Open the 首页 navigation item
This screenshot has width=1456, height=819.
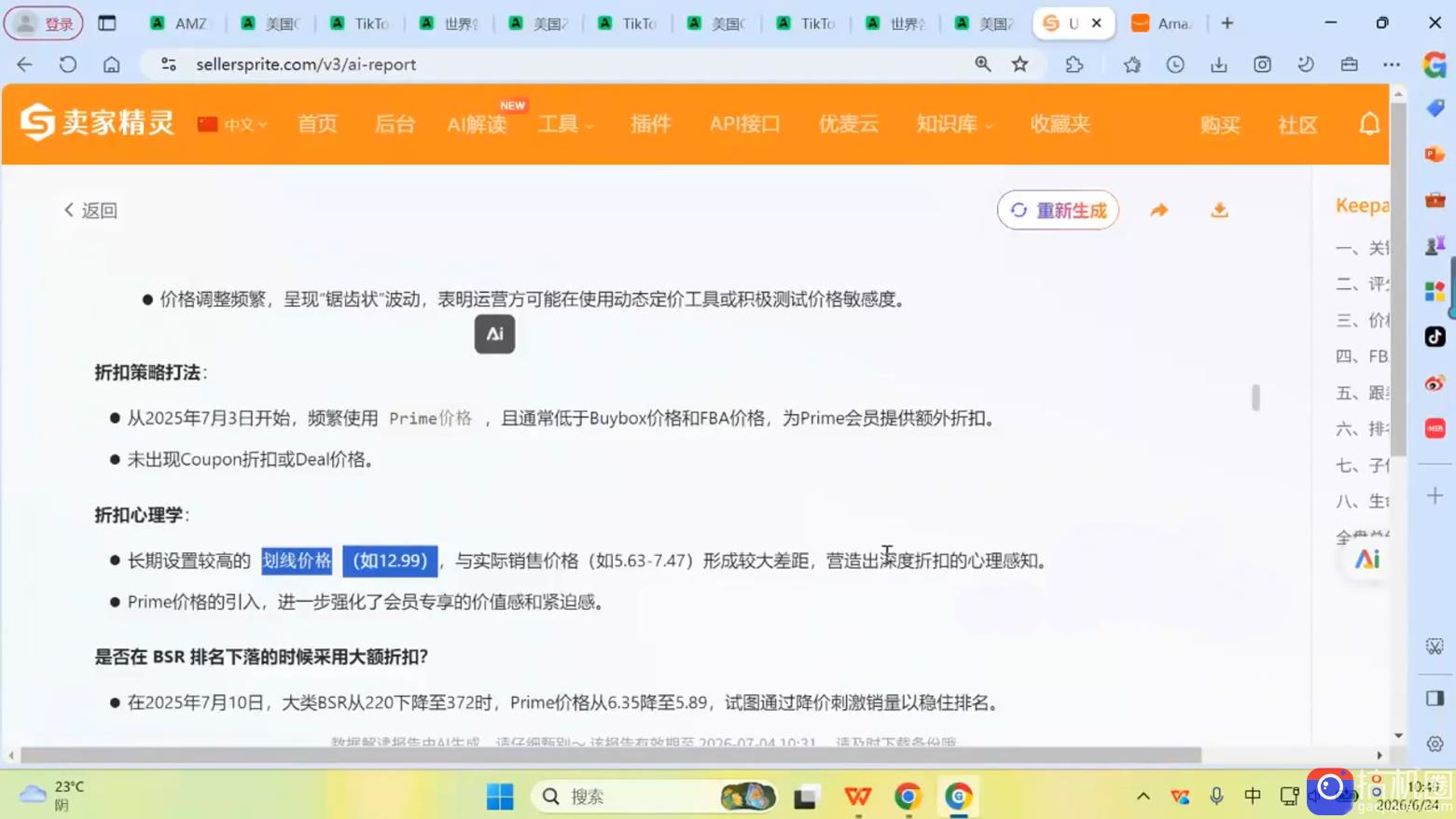(317, 124)
